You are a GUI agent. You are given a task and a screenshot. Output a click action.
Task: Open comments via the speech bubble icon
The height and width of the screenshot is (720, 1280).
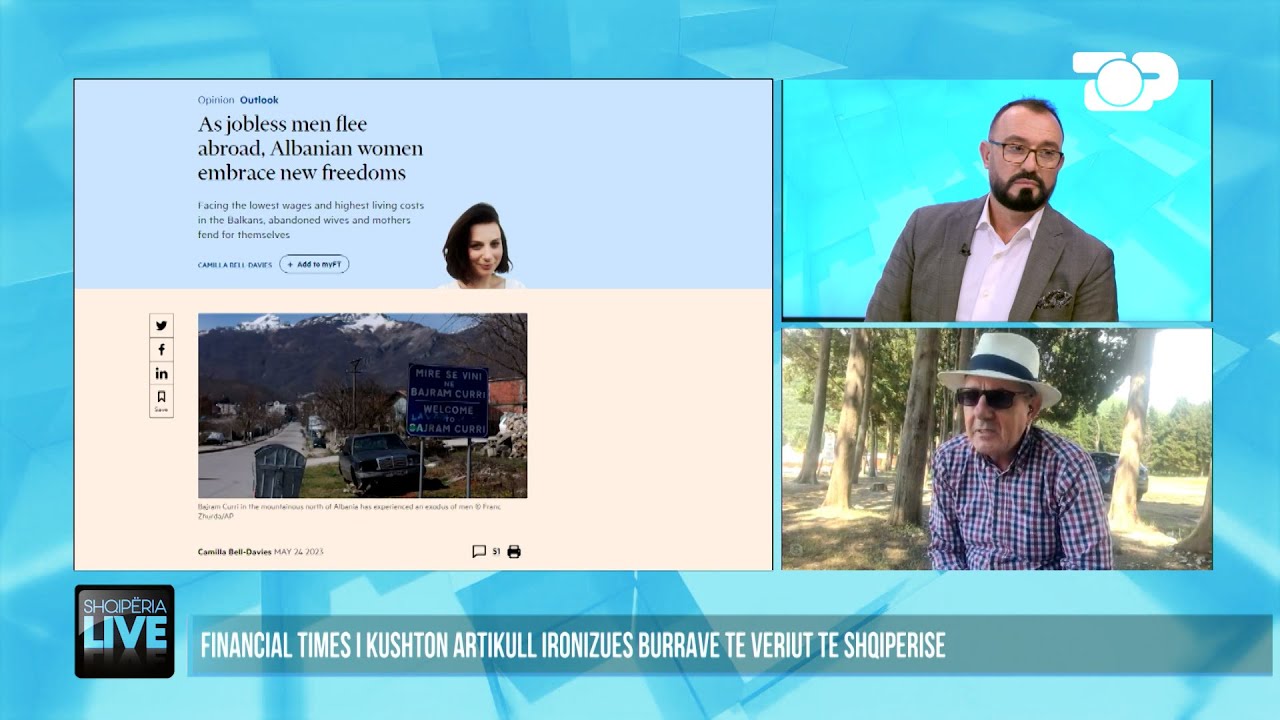pos(479,551)
